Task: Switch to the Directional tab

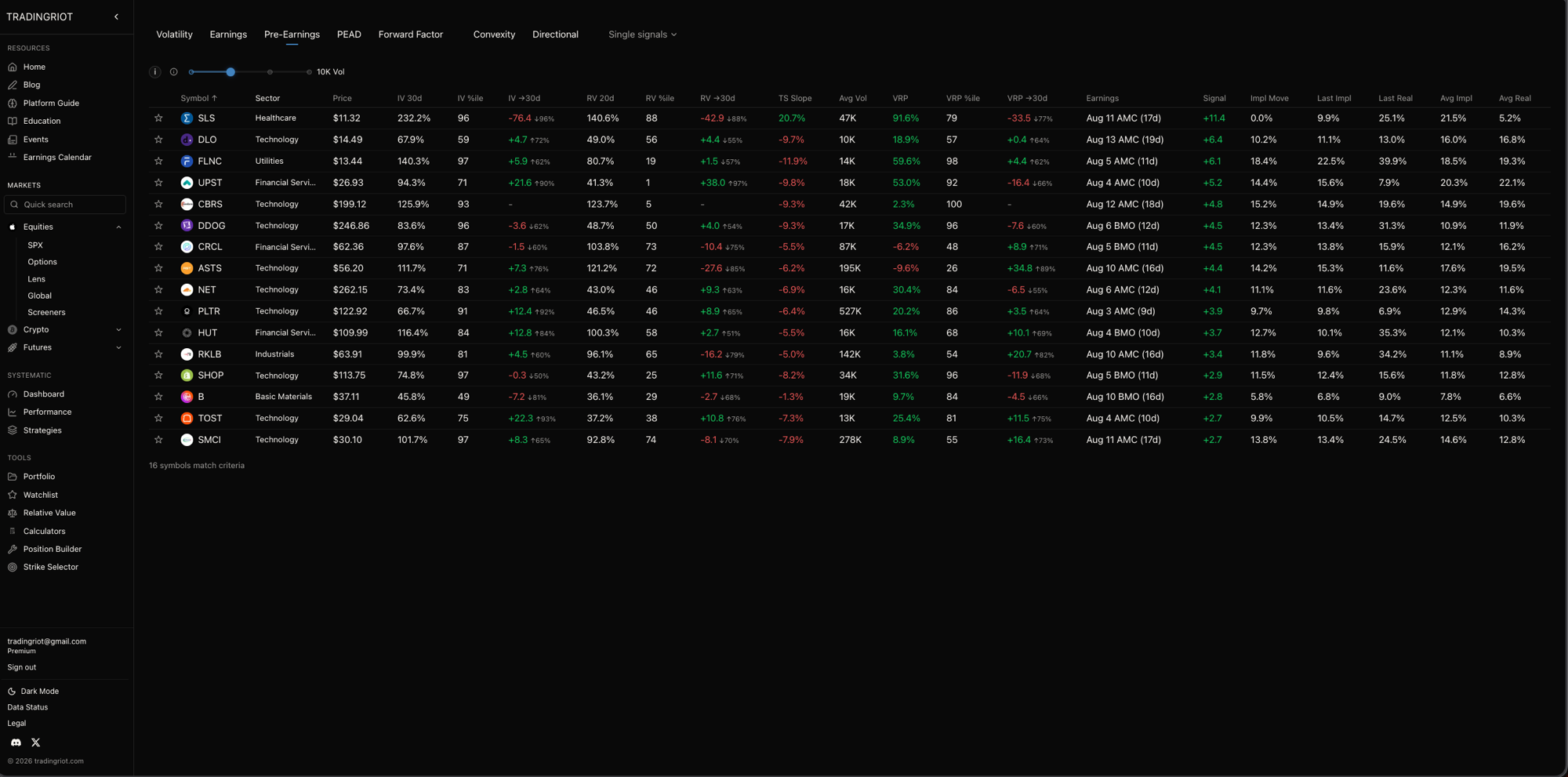Action: click(x=555, y=34)
